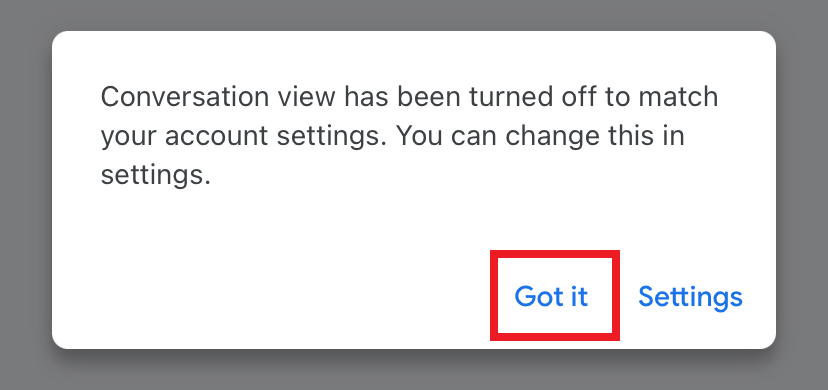
Task: Go to Settings to change Conversation view
Action: (x=690, y=296)
